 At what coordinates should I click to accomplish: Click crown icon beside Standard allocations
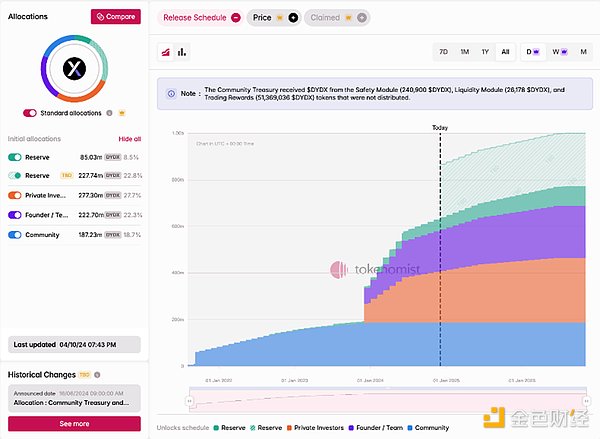(122, 113)
